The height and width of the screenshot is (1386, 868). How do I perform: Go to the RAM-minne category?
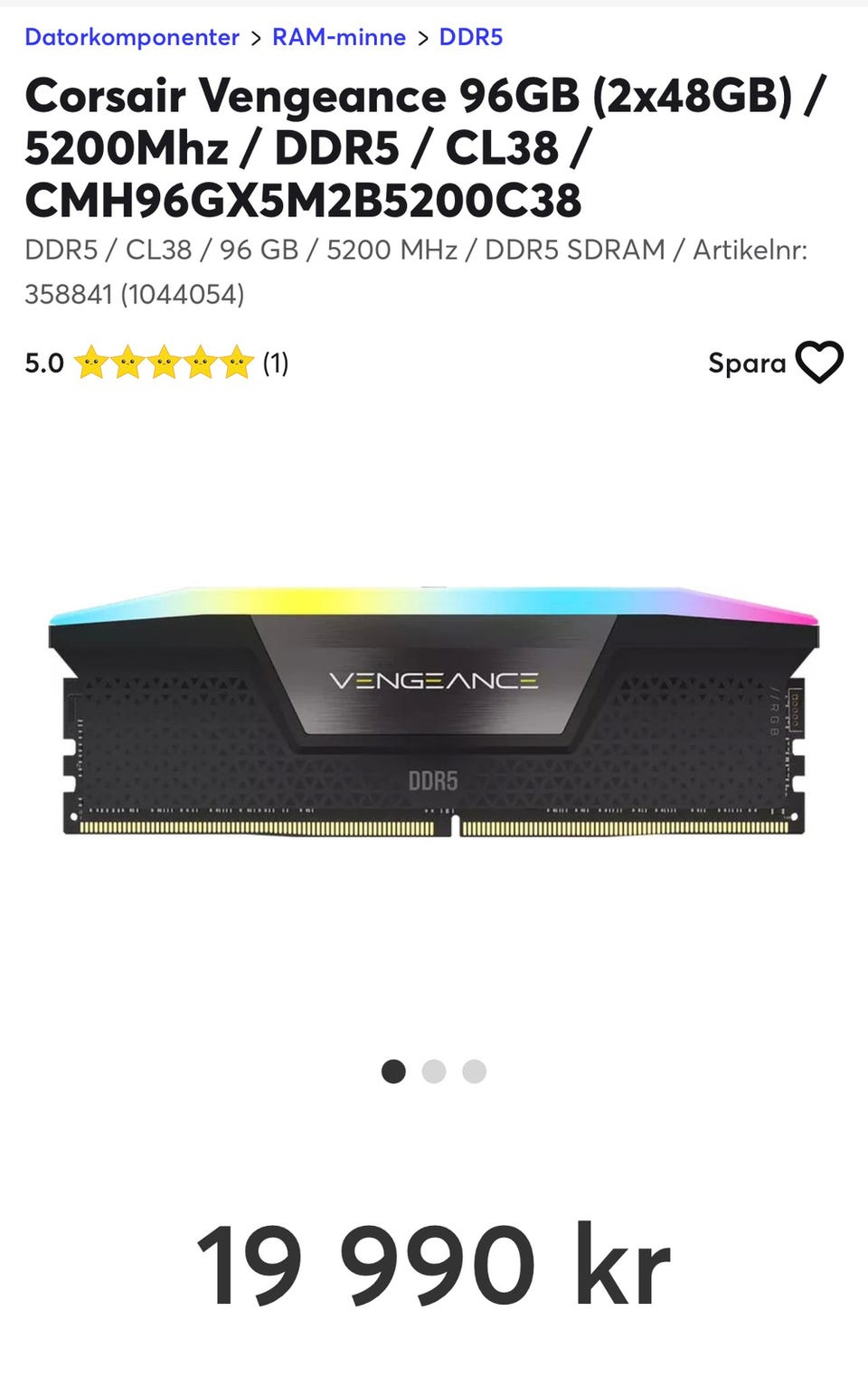[339, 37]
